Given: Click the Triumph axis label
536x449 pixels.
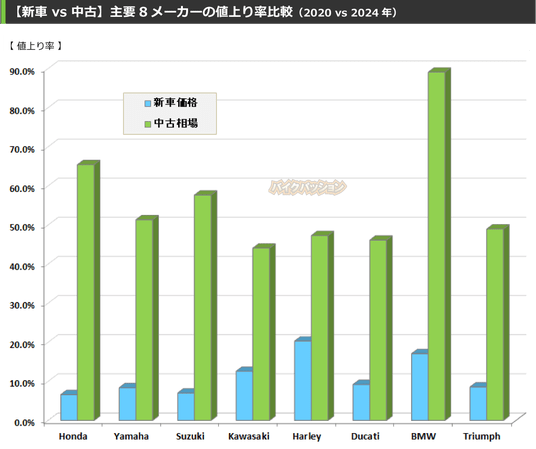Looking at the screenshot, I should 482,437.
